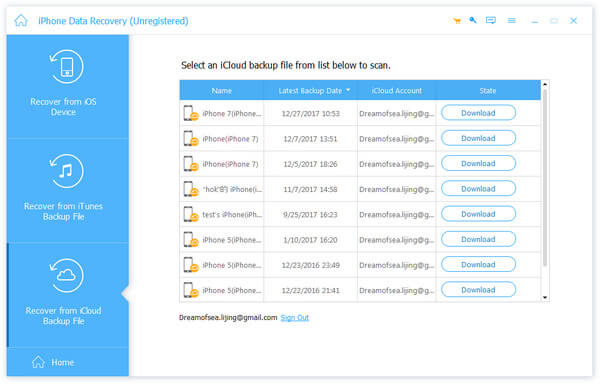Click the date 1/10/2017 16:20
This screenshot has width=600, height=384.
coord(310,240)
